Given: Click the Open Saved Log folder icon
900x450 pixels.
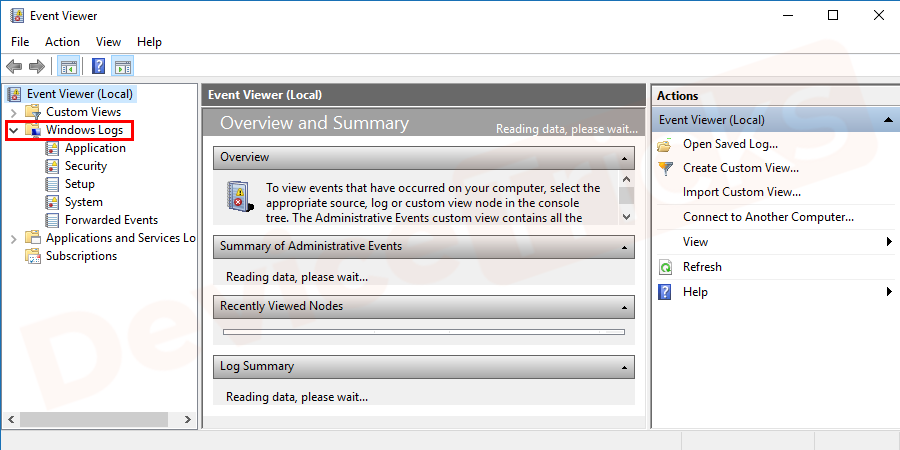Looking at the screenshot, I should tap(665, 145).
